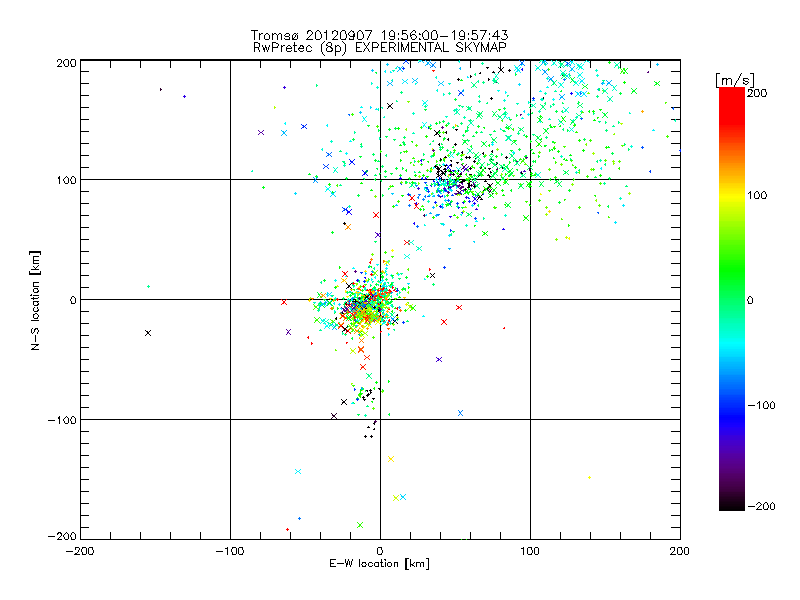Click the colorbar label '200'
Viewport: 800px width, 600px height.
(x=757, y=93)
